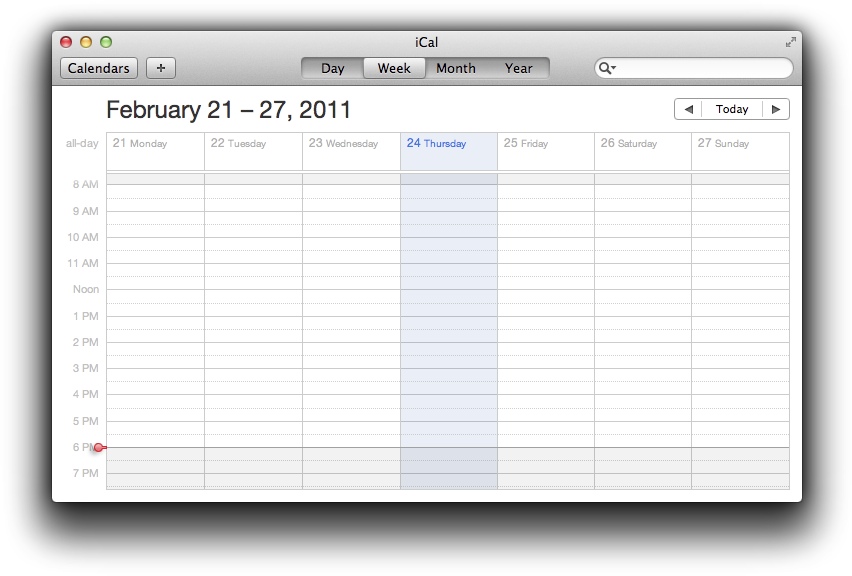Switch to Week view
852x576 pixels.
(394, 68)
